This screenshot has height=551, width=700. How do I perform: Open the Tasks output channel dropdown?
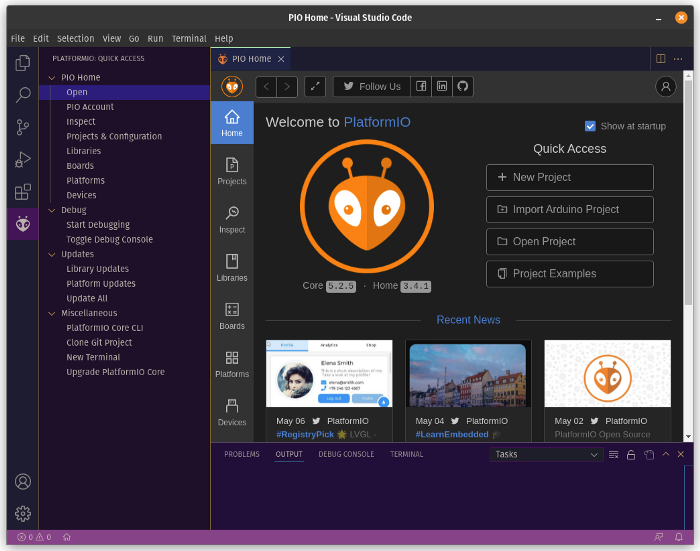[x=547, y=454]
